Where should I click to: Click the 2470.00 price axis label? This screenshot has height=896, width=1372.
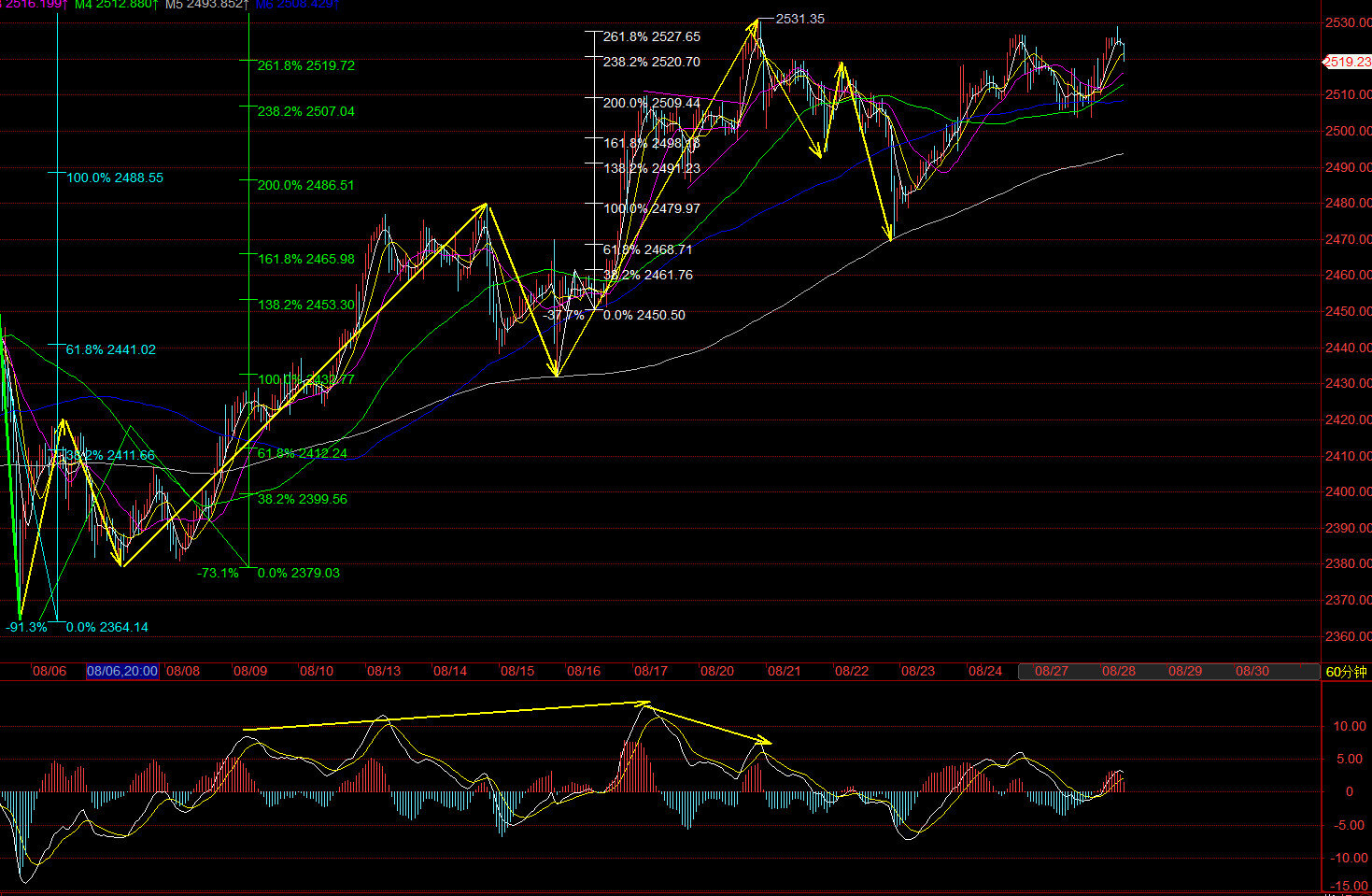tap(1348, 239)
